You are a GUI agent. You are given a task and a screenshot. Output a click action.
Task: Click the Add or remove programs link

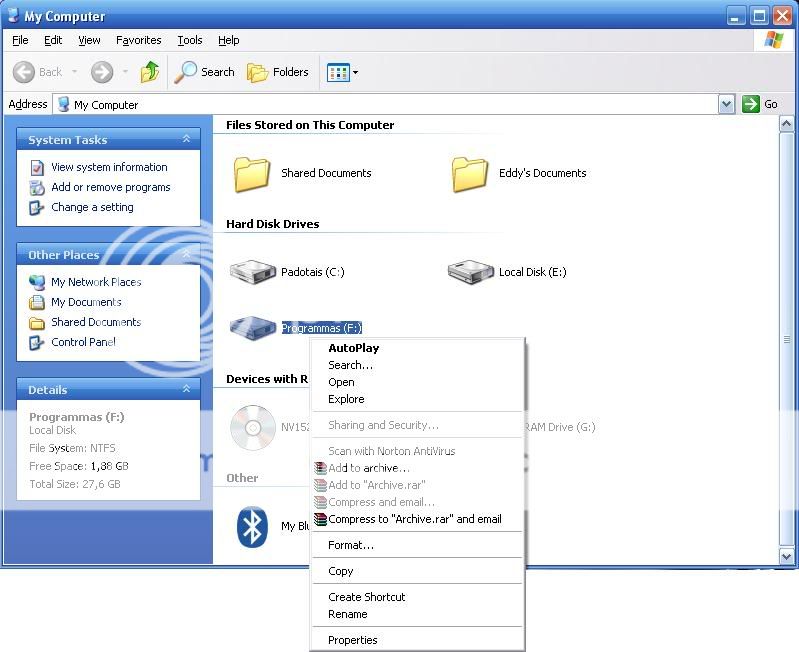coord(110,187)
